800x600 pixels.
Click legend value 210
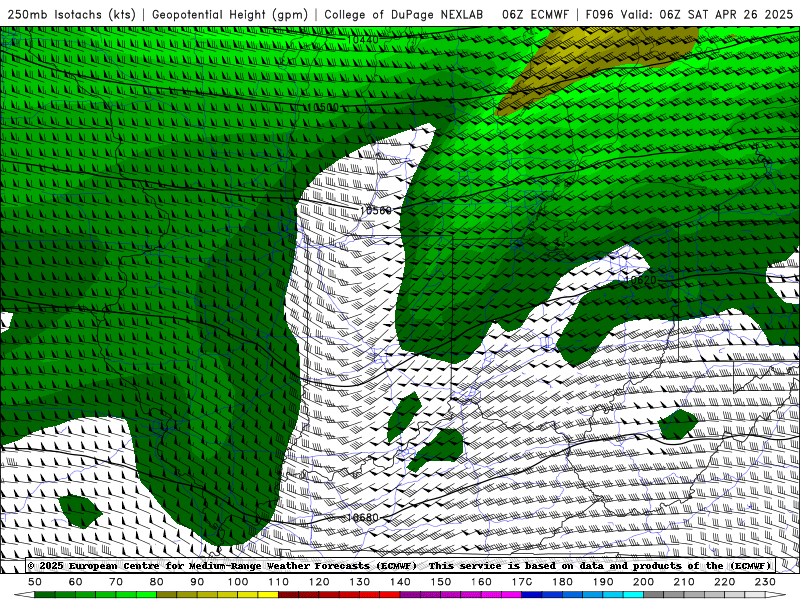click(684, 582)
